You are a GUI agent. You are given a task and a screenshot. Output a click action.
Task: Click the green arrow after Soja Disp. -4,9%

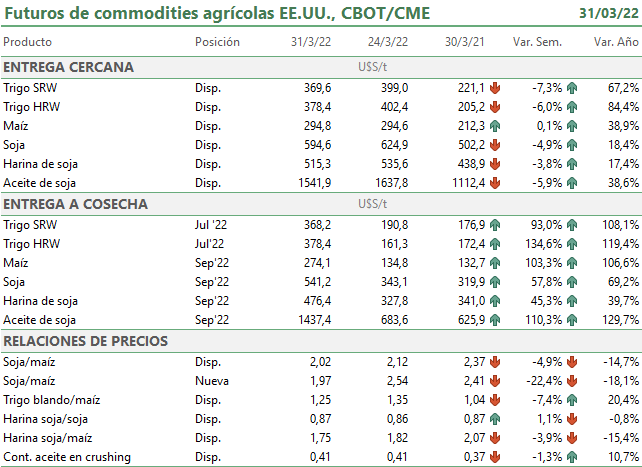click(x=572, y=145)
